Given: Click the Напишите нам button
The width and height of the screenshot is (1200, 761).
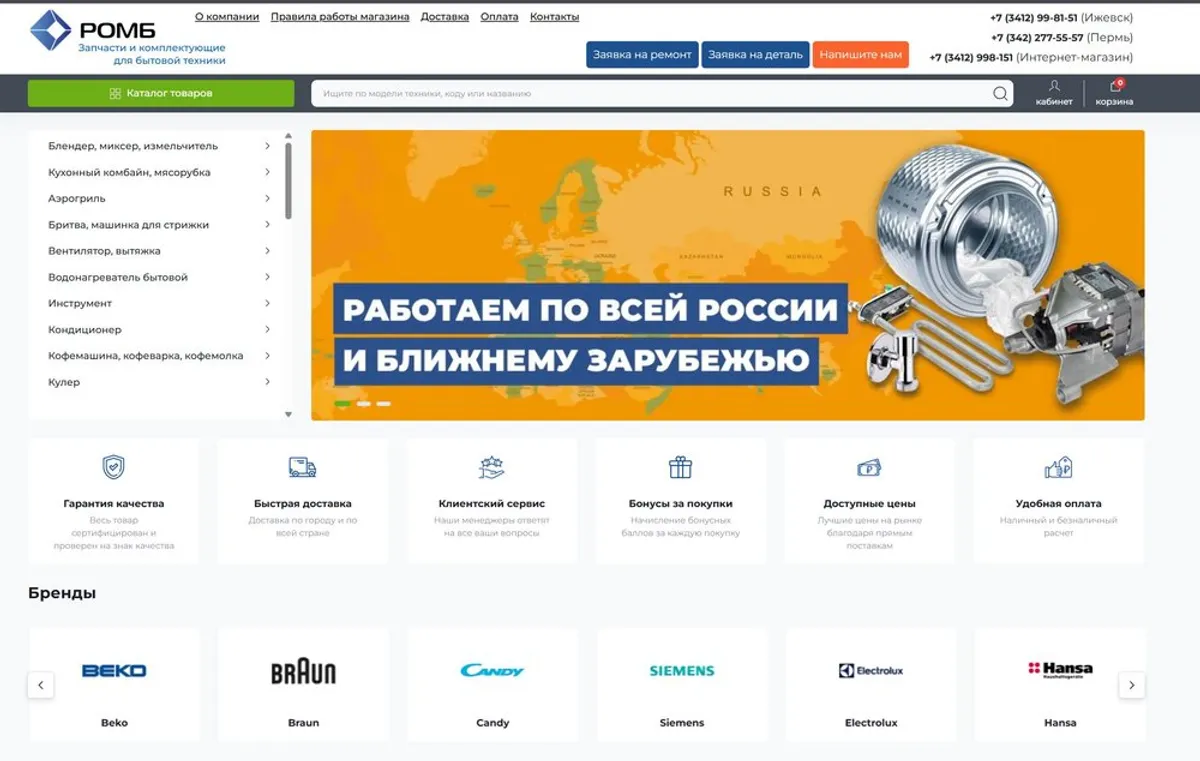Looking at the screenshot, I should 861,55.
